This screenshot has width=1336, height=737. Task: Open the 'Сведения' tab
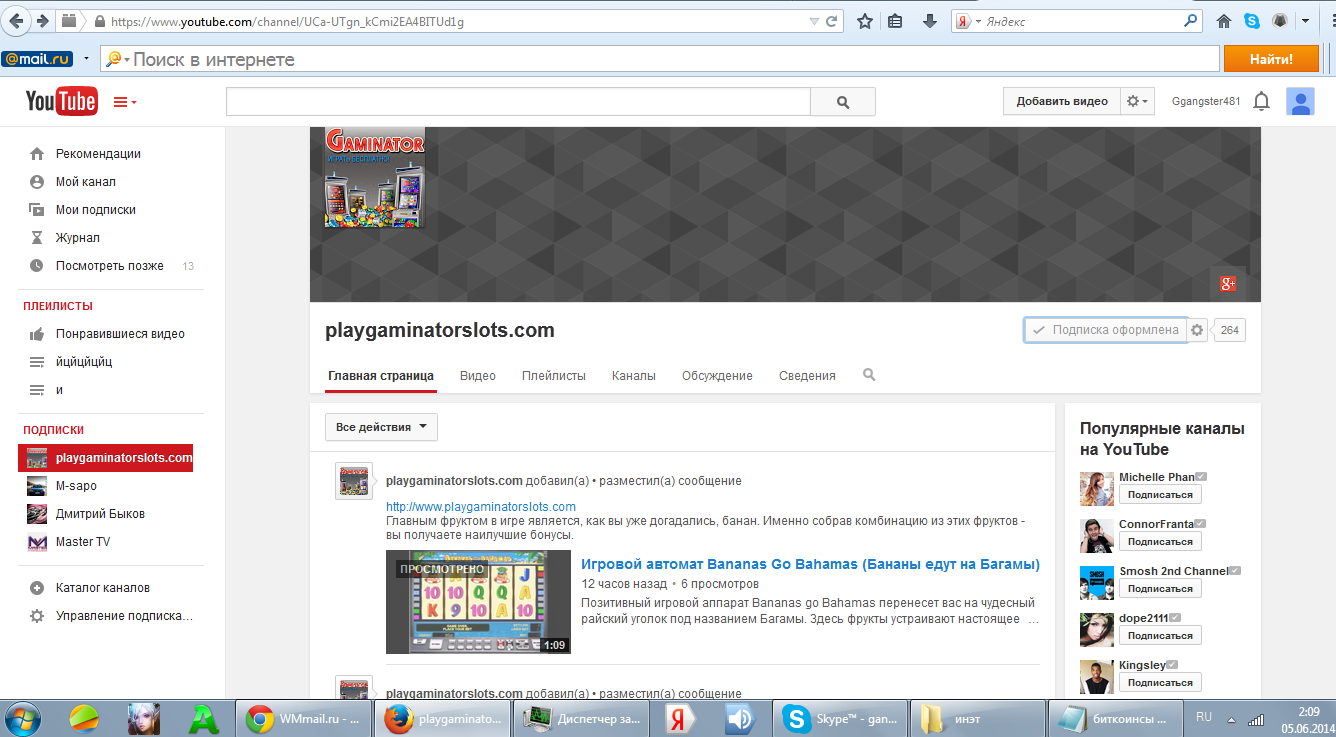click(x=806, y=376)
